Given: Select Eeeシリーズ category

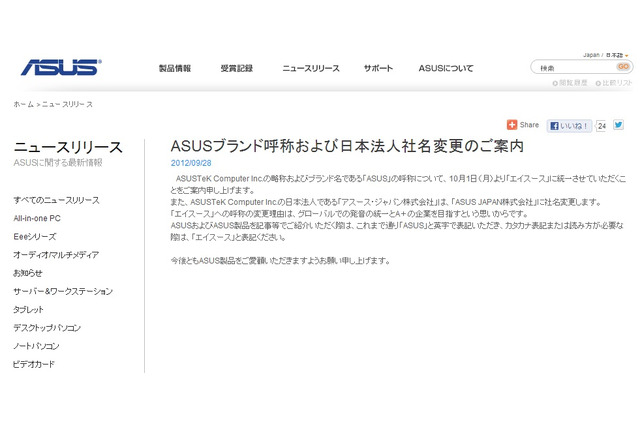Looking at the screenshot, I should [35, 236].
